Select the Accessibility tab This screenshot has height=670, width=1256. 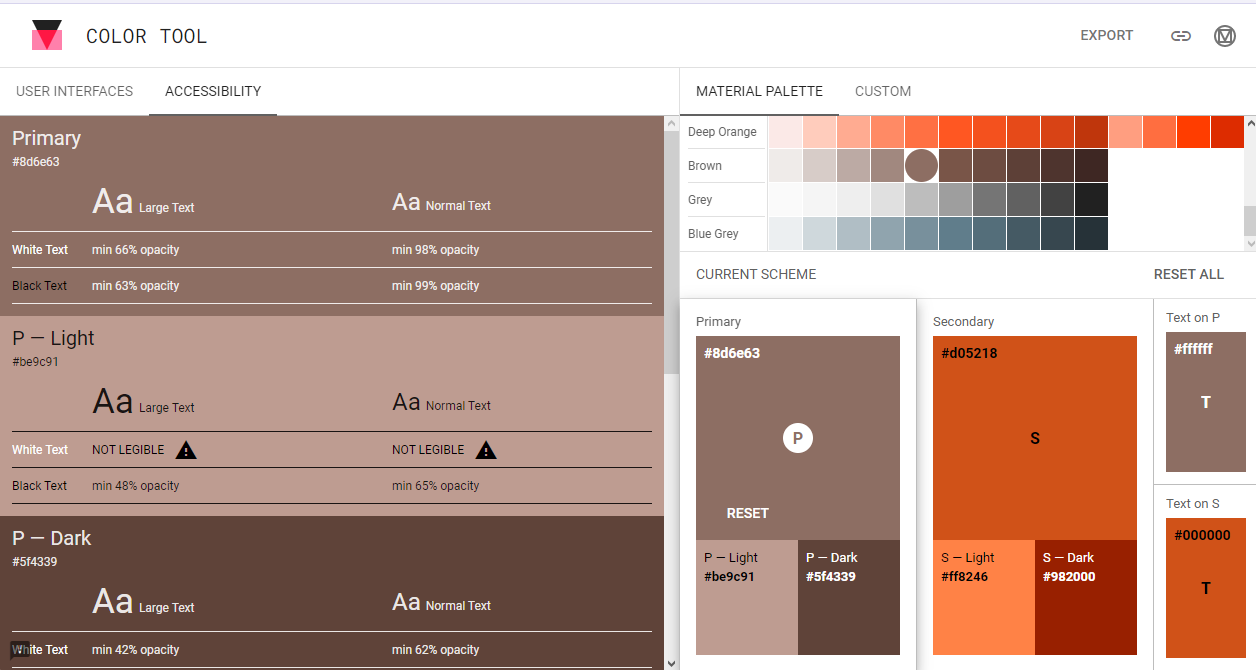tap(213, 91)
